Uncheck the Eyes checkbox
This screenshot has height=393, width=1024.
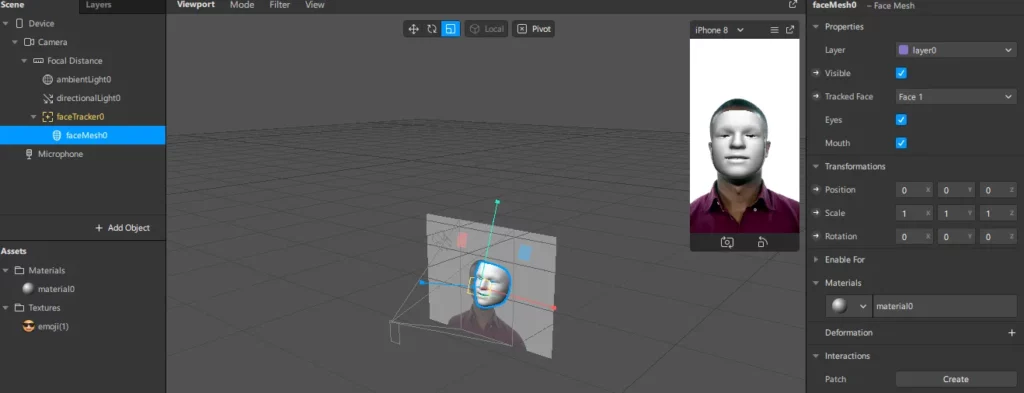coord(901,119)
